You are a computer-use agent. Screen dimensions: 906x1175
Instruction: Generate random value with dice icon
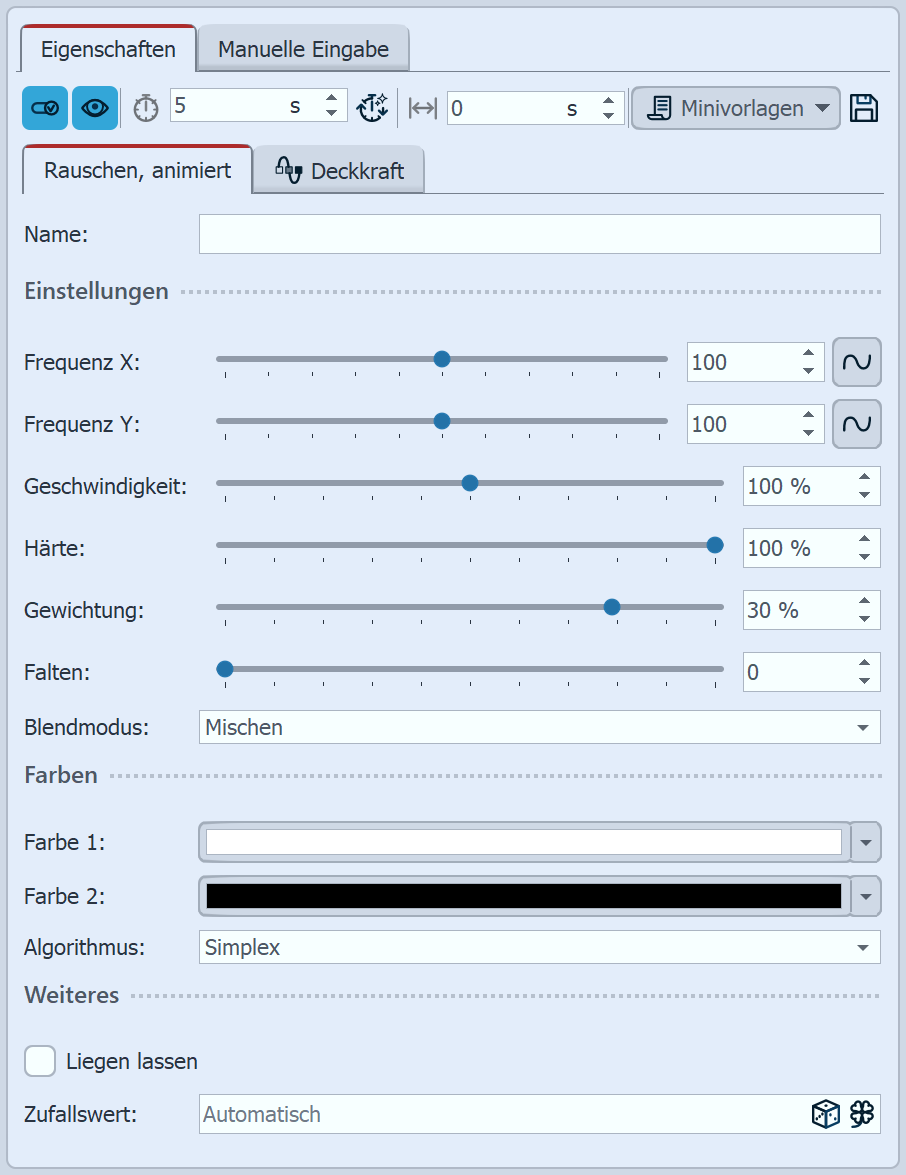coord(826,1114)
